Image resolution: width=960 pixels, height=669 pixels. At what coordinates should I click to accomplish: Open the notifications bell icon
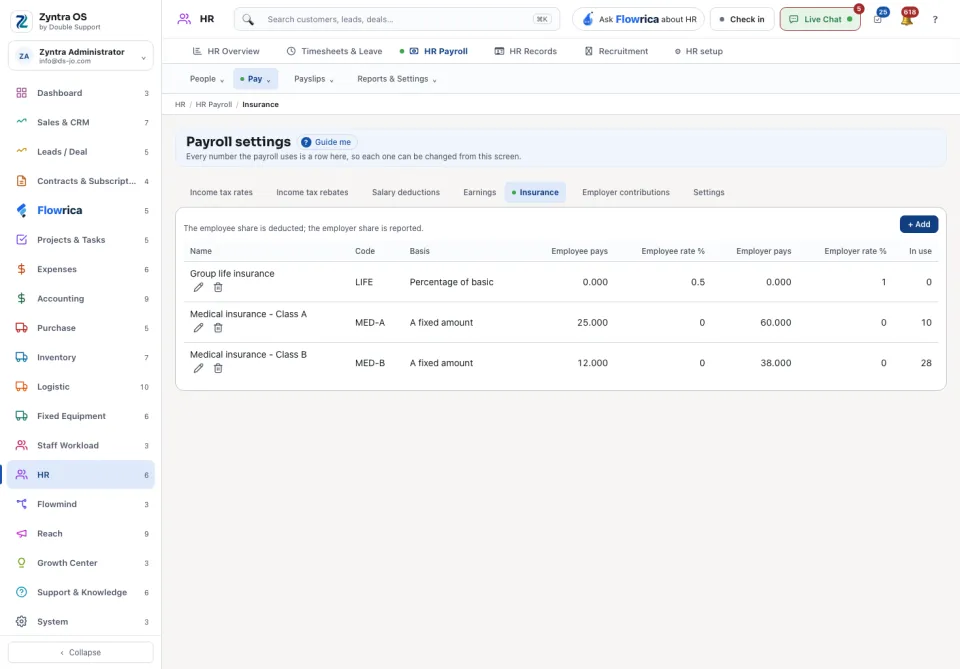pyautogui.click(x=907, y=19)
